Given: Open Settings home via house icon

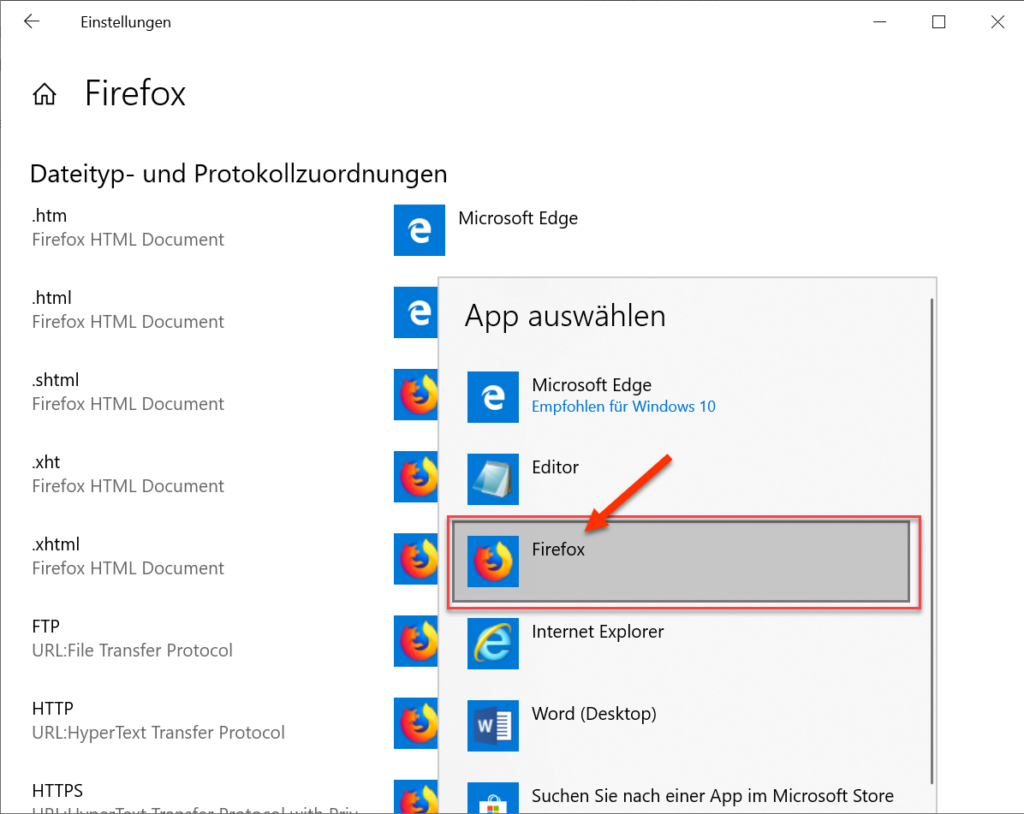Looking at the screenshot, I should (44, 94).
